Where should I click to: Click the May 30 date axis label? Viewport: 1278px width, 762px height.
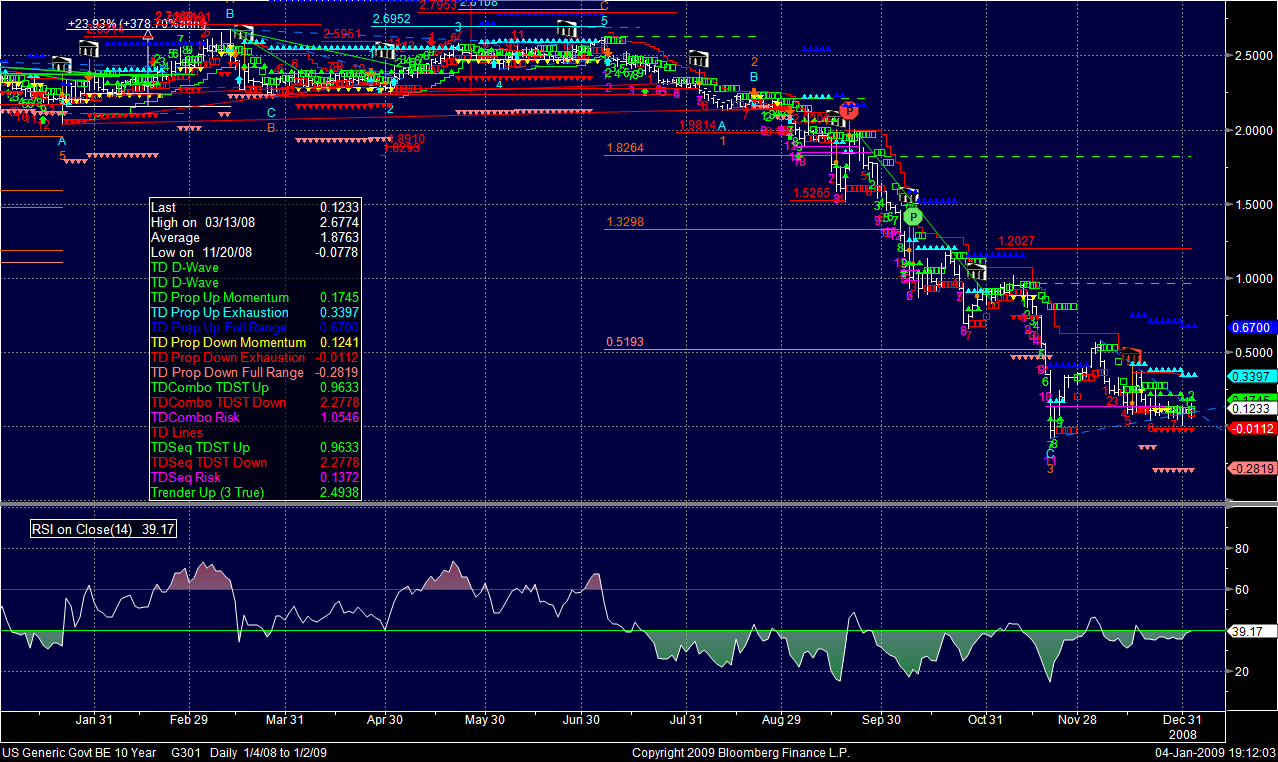tap(485, 719)
